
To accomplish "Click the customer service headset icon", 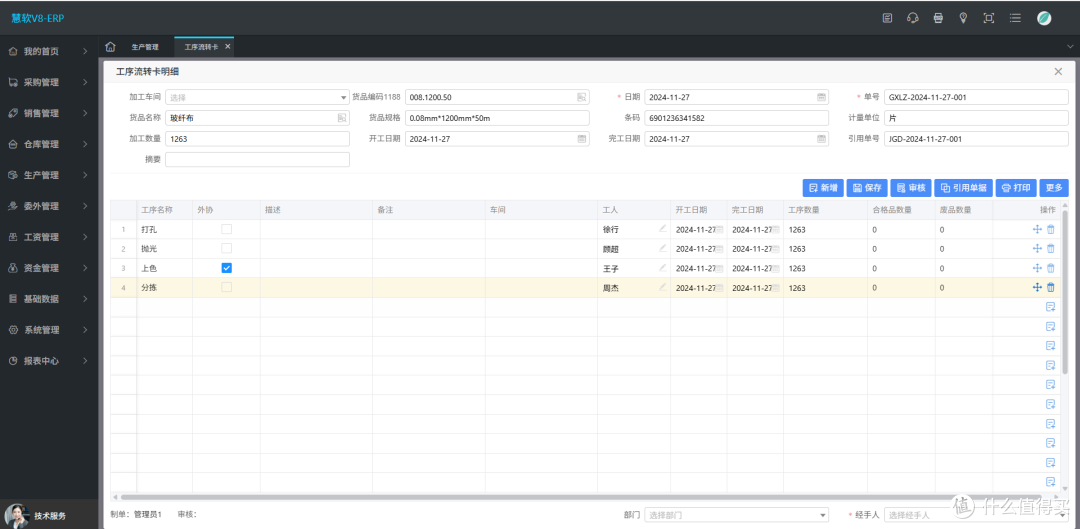I will coord(913,19).
